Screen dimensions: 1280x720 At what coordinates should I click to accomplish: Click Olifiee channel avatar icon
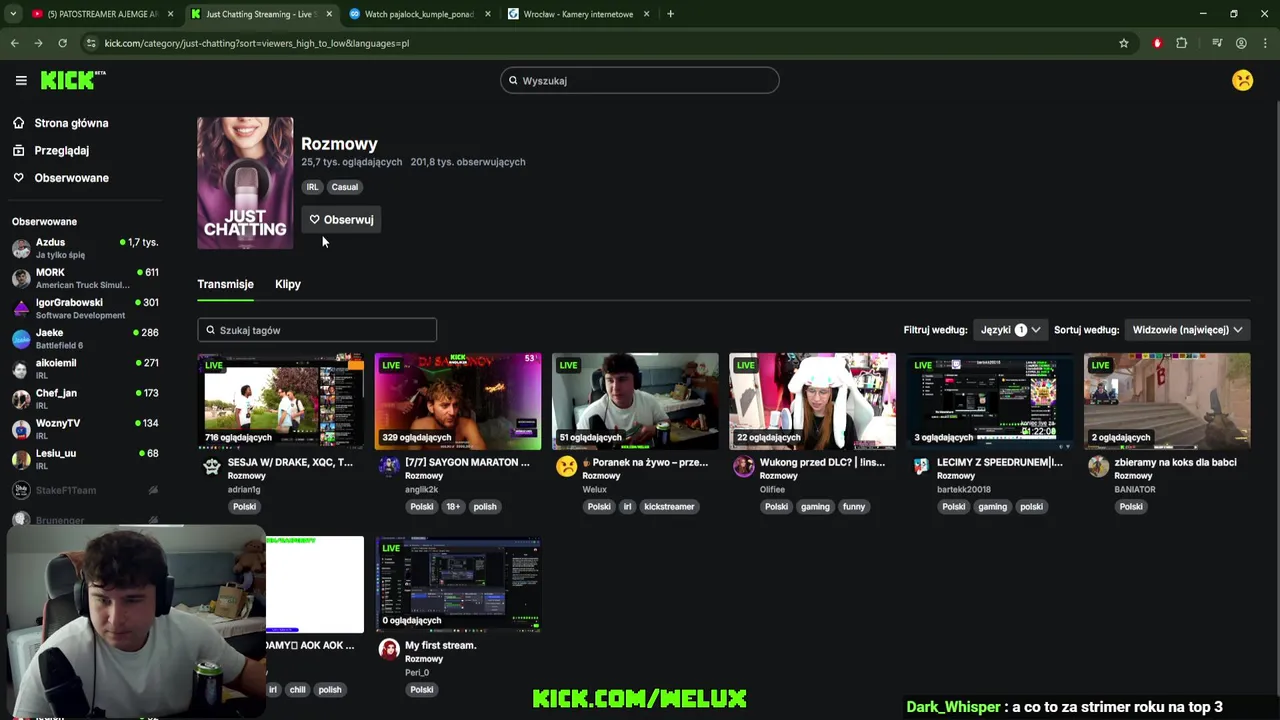tap(743, 467)
